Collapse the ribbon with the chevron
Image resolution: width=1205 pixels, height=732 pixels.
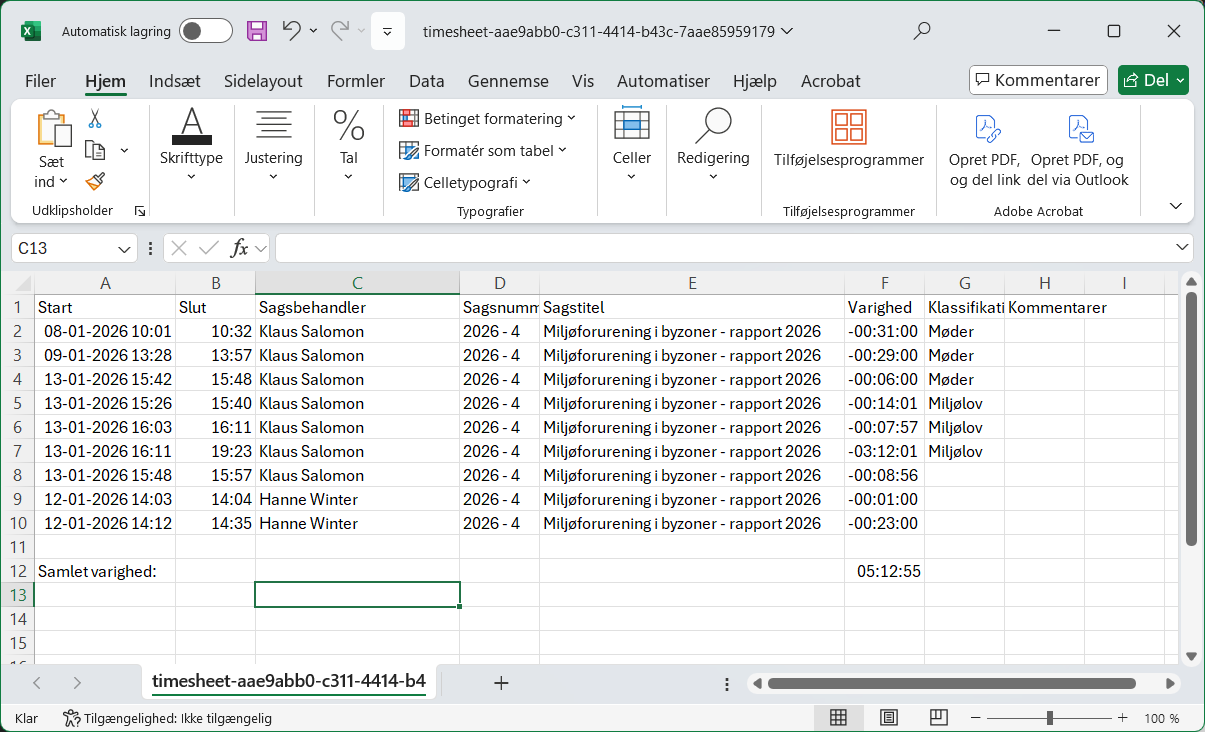[1175, 205]
